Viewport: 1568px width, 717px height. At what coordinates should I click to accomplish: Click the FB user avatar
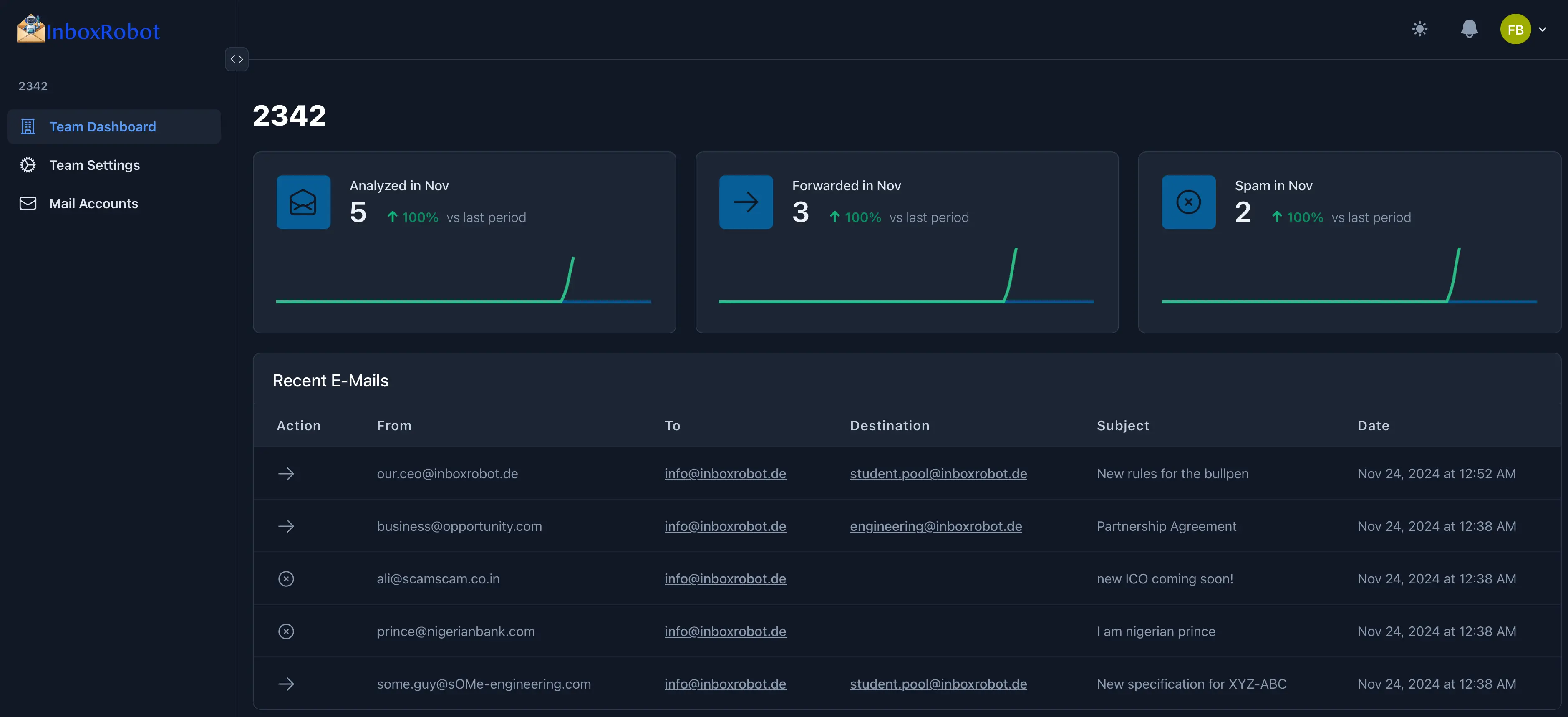pos(1515,29)
